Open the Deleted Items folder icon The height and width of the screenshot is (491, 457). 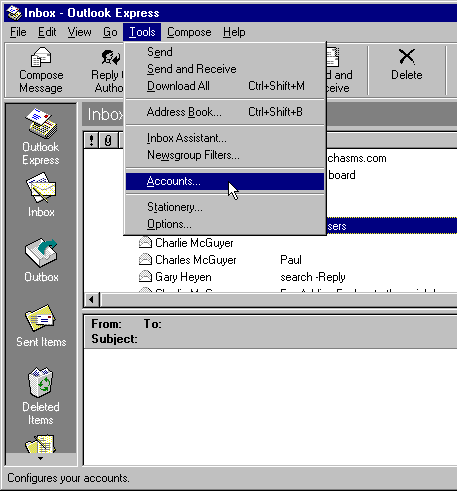tap(40, 382)
